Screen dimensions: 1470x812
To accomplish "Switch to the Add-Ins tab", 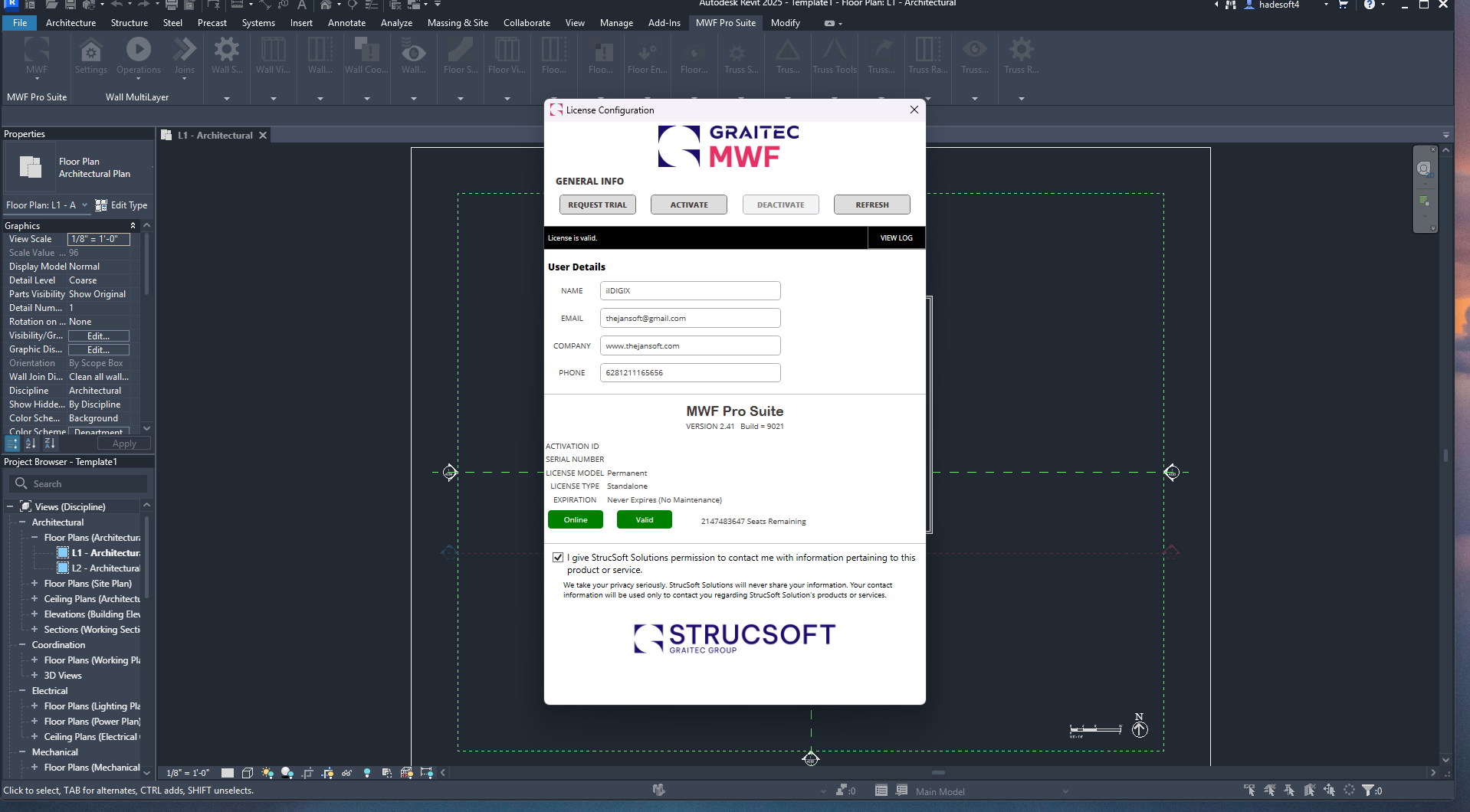I will [664, 23].
